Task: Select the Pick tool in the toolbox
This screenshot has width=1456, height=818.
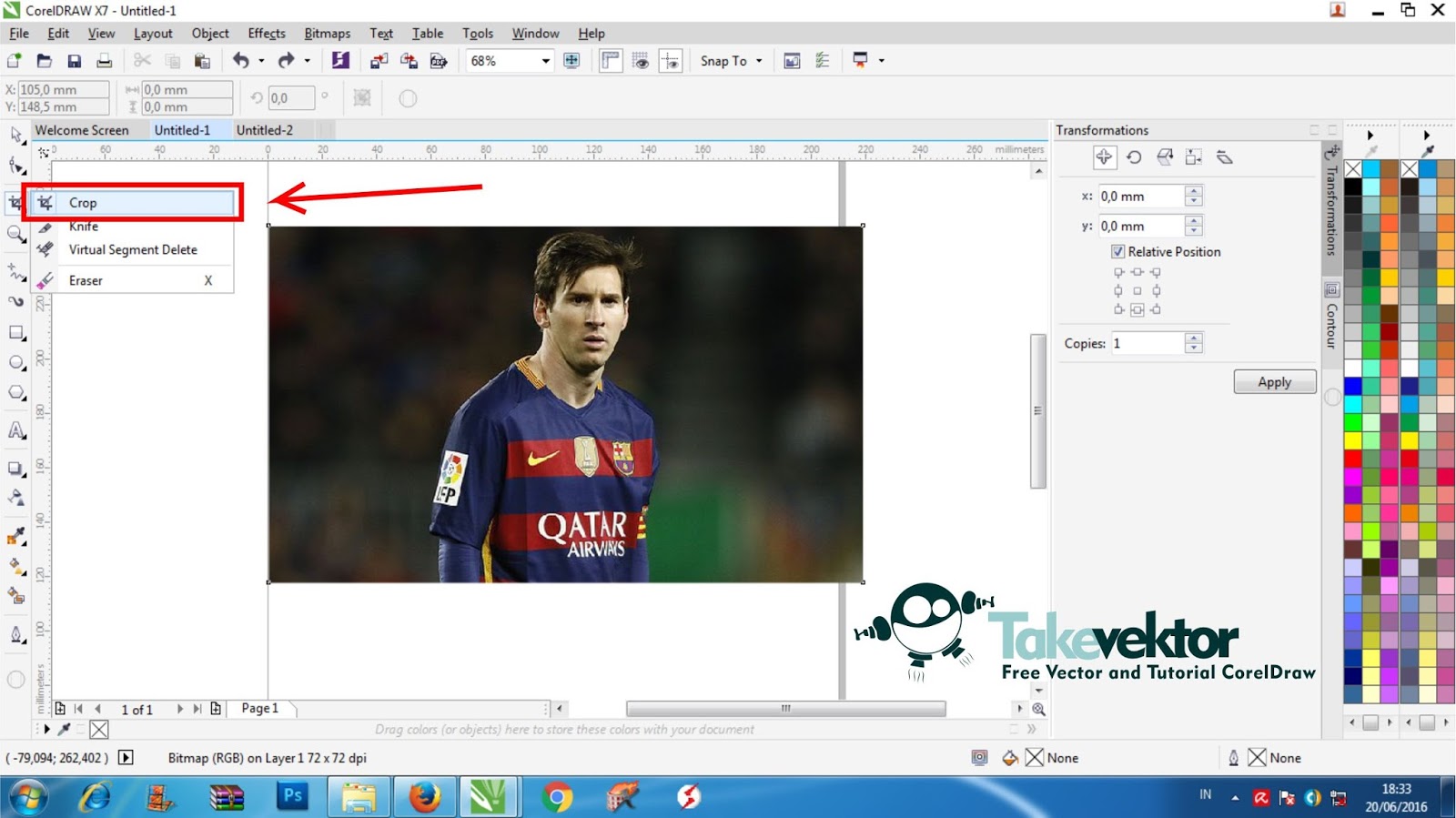Action: (16, 136)
